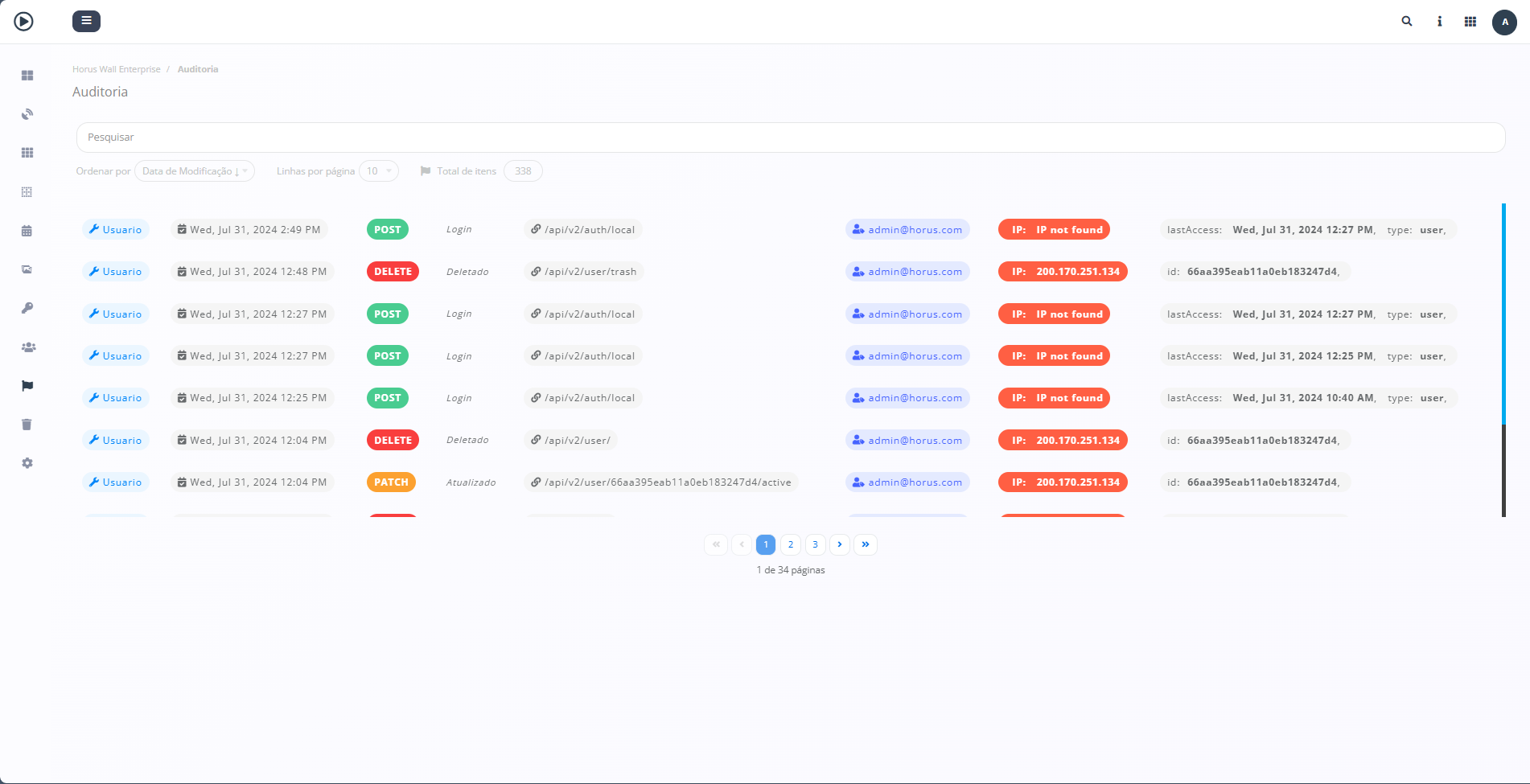Open the user avatar menu
This screenshot has width=1530, height=784.
(x=1504, y=22)
